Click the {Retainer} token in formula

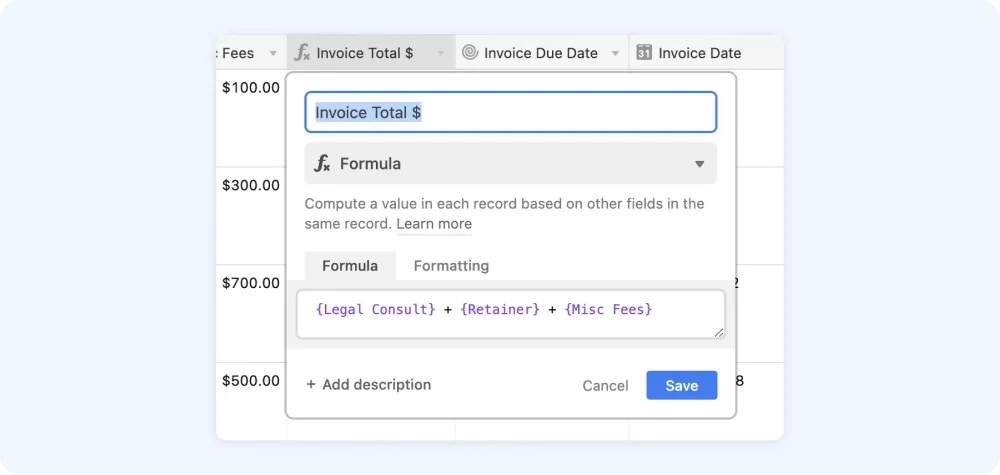[x=500, y=309]
